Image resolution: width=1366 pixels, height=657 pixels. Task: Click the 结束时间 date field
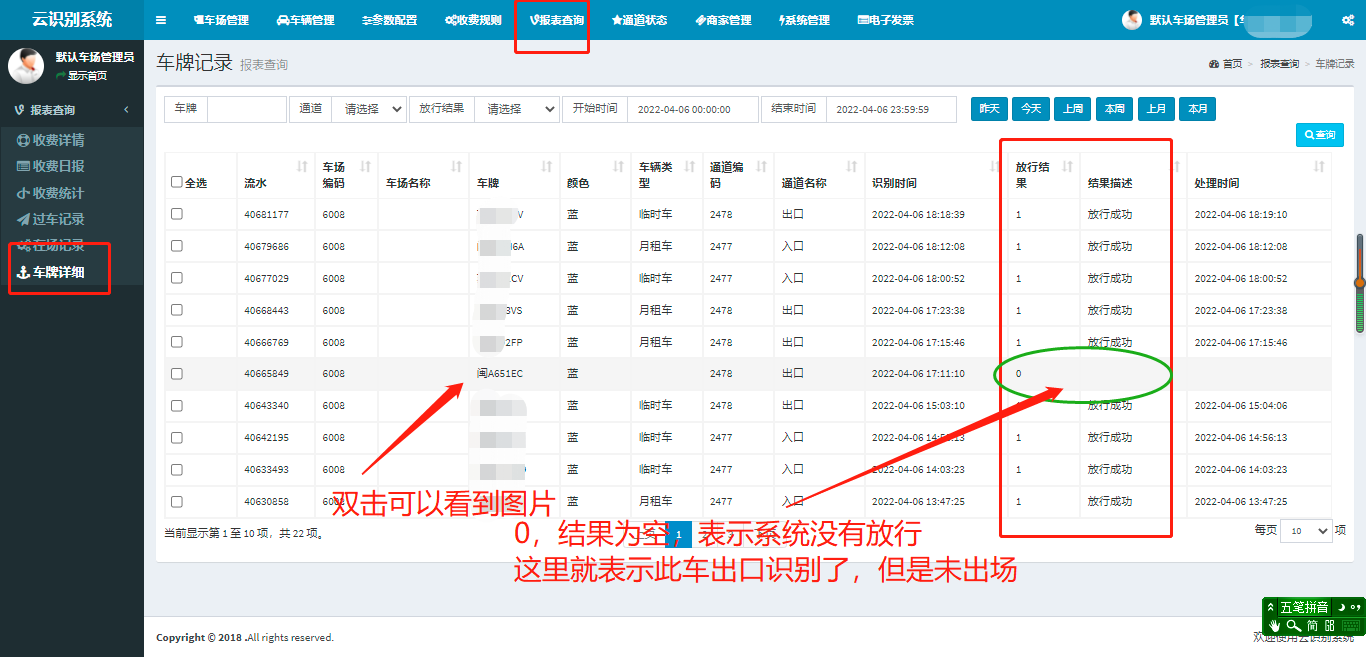coord(890,109)
